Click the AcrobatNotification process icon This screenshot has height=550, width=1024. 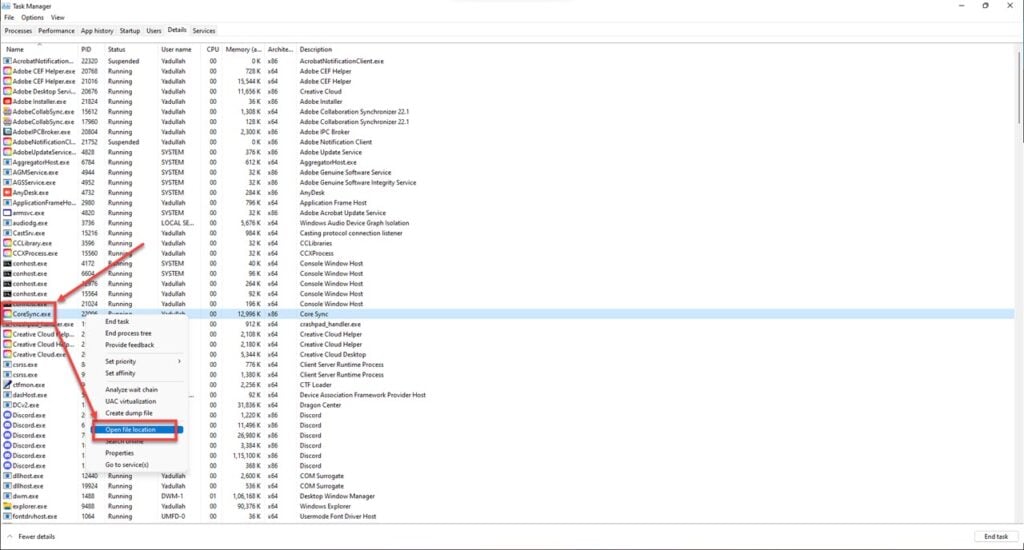pyautogui.click(x=7, y=61)
